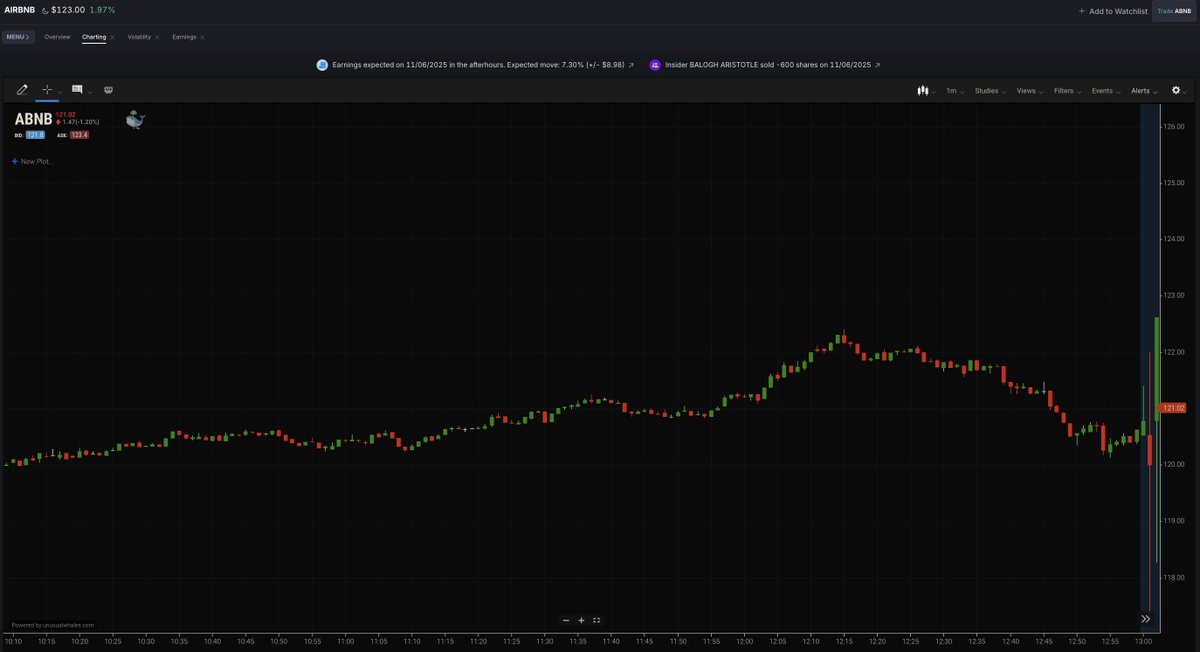Viewport: 1200px width, 652px height.
Task: Open the candlestick chart type menu
Action: (925, 90)
